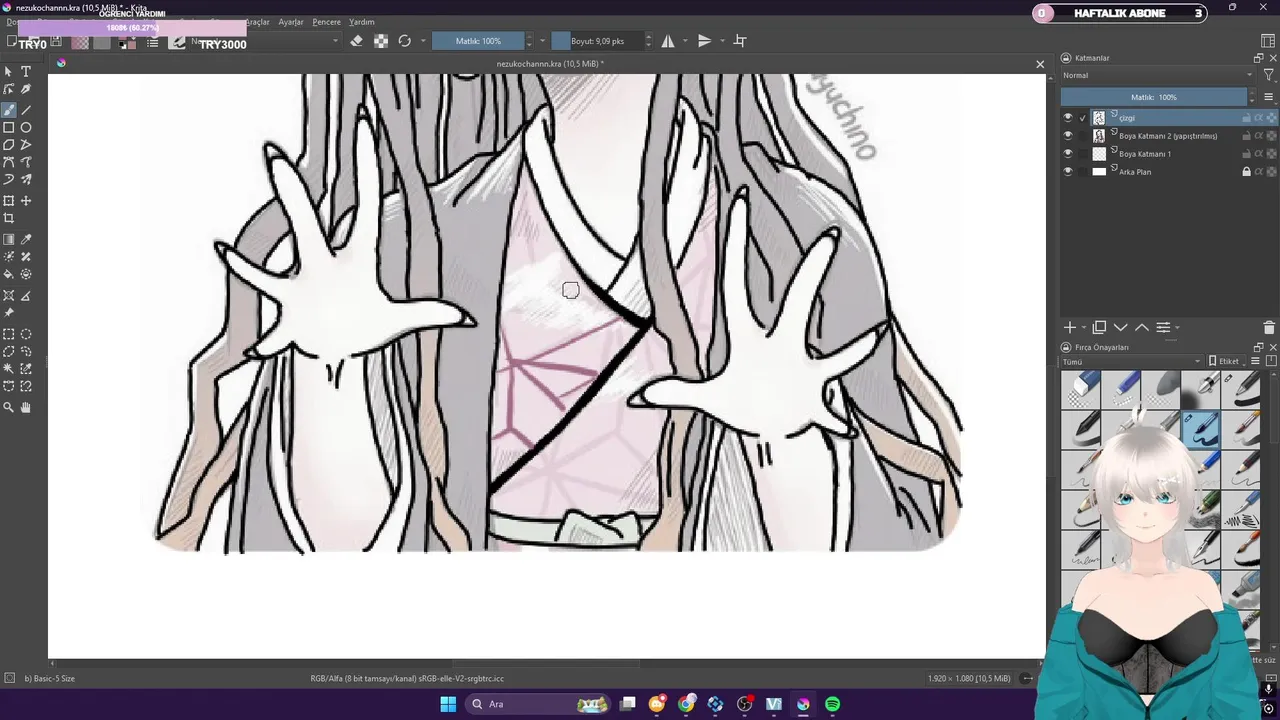The width and height of the screenshot is (1280, 720).
Task: Open the Etiket tag button
Action: point(1224,361)
